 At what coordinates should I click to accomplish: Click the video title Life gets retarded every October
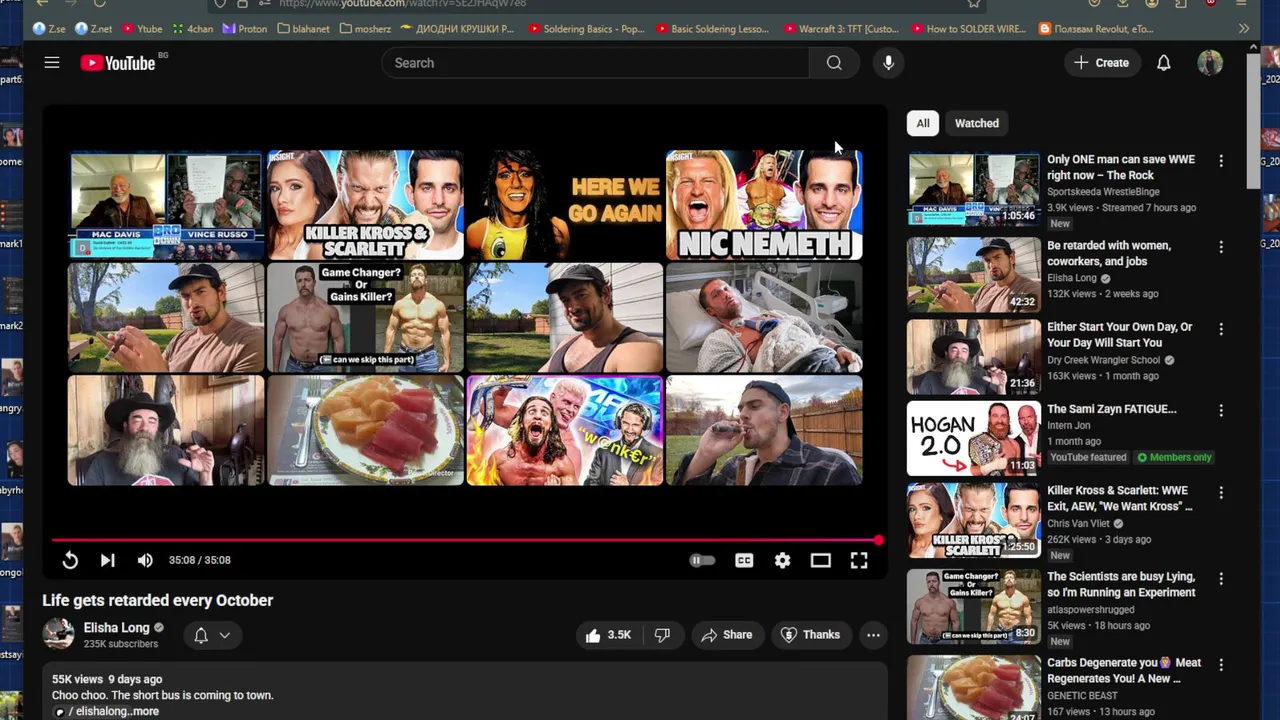[x=158, y=600]
